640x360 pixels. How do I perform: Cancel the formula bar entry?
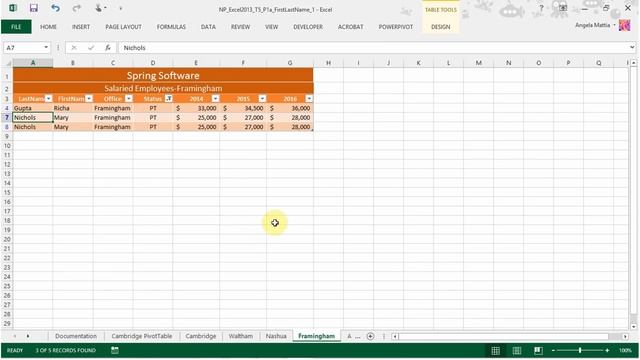click(x=74, y=48)
